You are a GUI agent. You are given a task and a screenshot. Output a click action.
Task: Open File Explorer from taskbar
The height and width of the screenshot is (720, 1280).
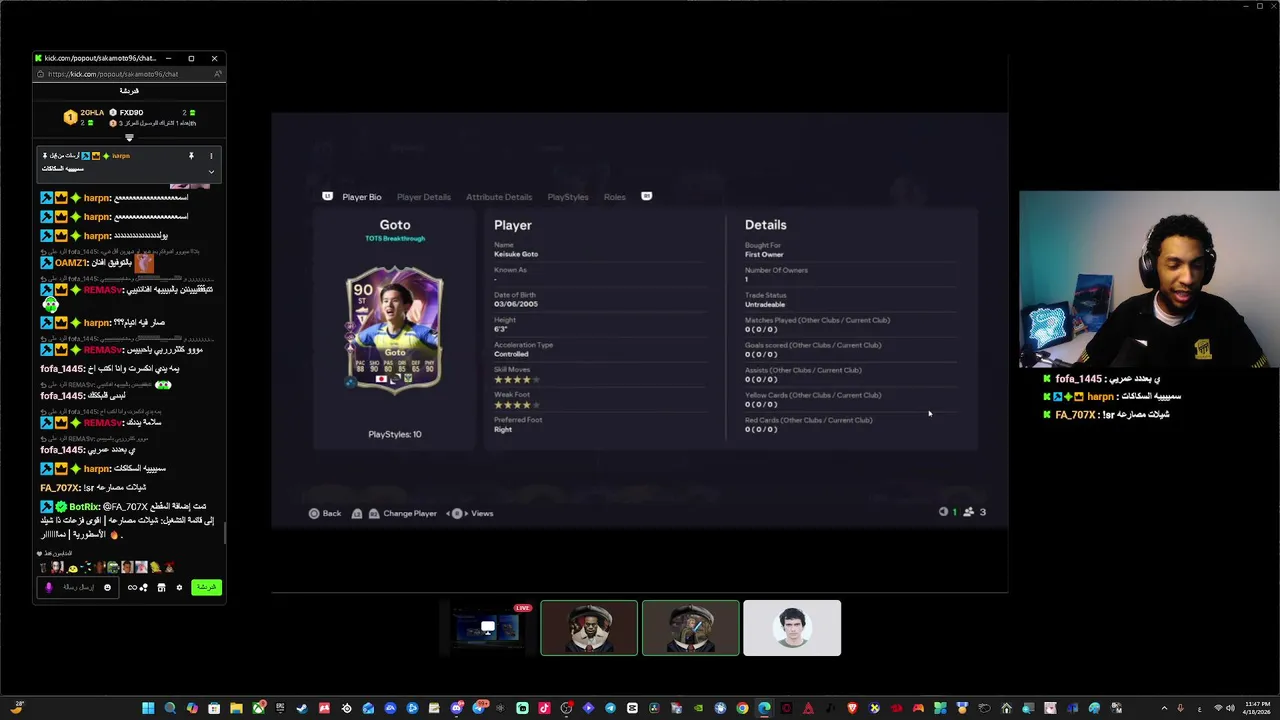pyautogui.click(x=236, y=708)
